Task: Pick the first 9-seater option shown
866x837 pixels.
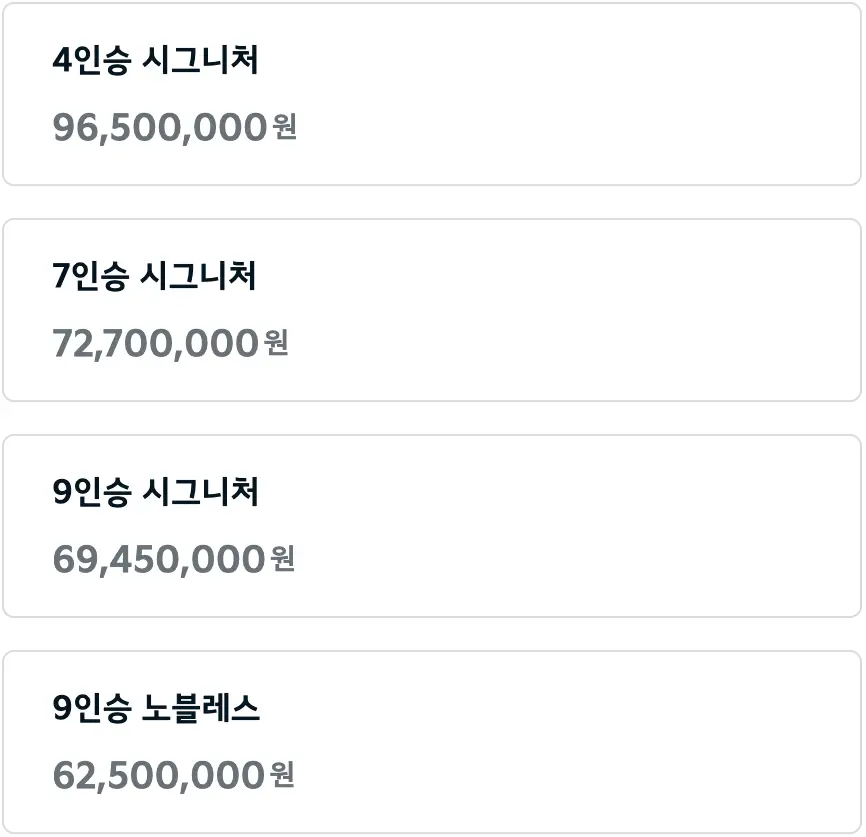Action: [433, 523]
